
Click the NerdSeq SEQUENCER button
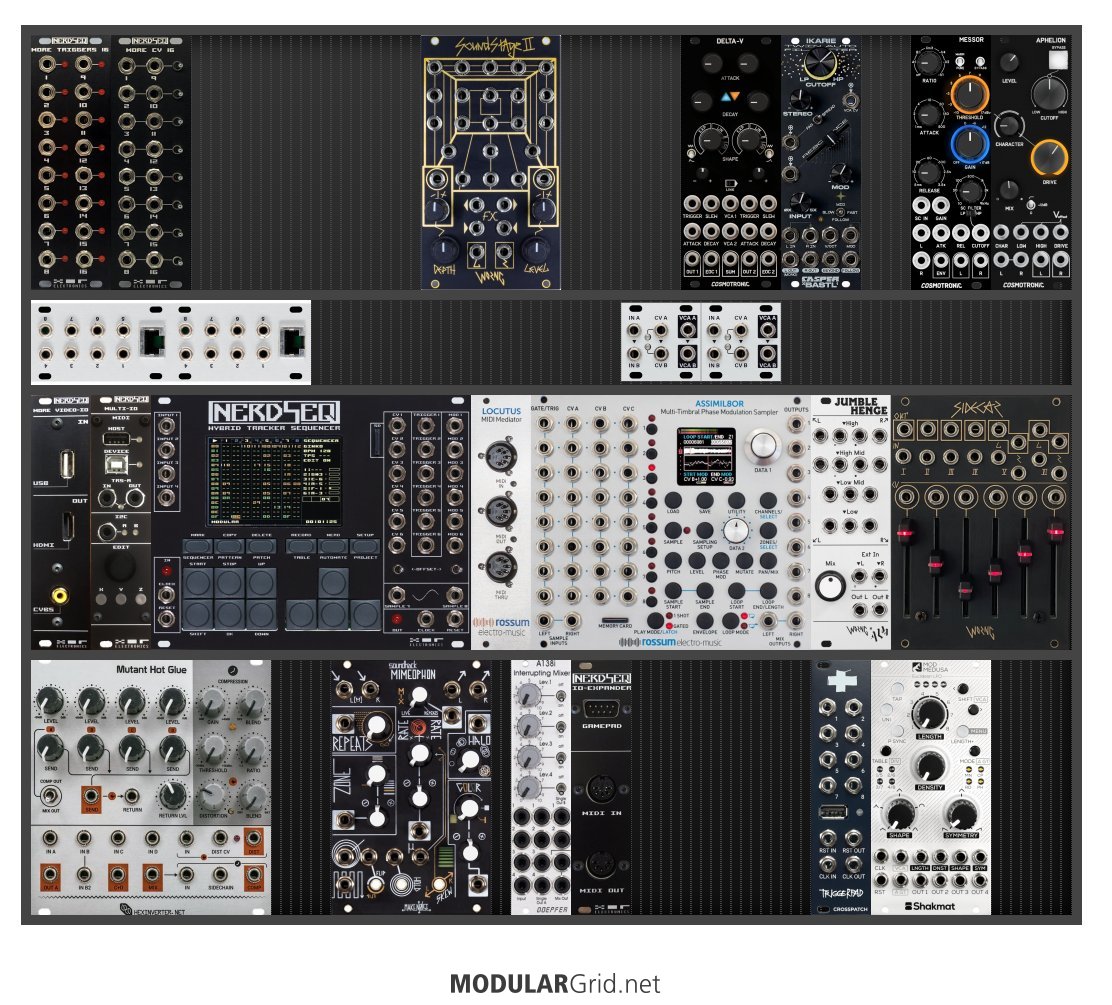pos(198,546)
